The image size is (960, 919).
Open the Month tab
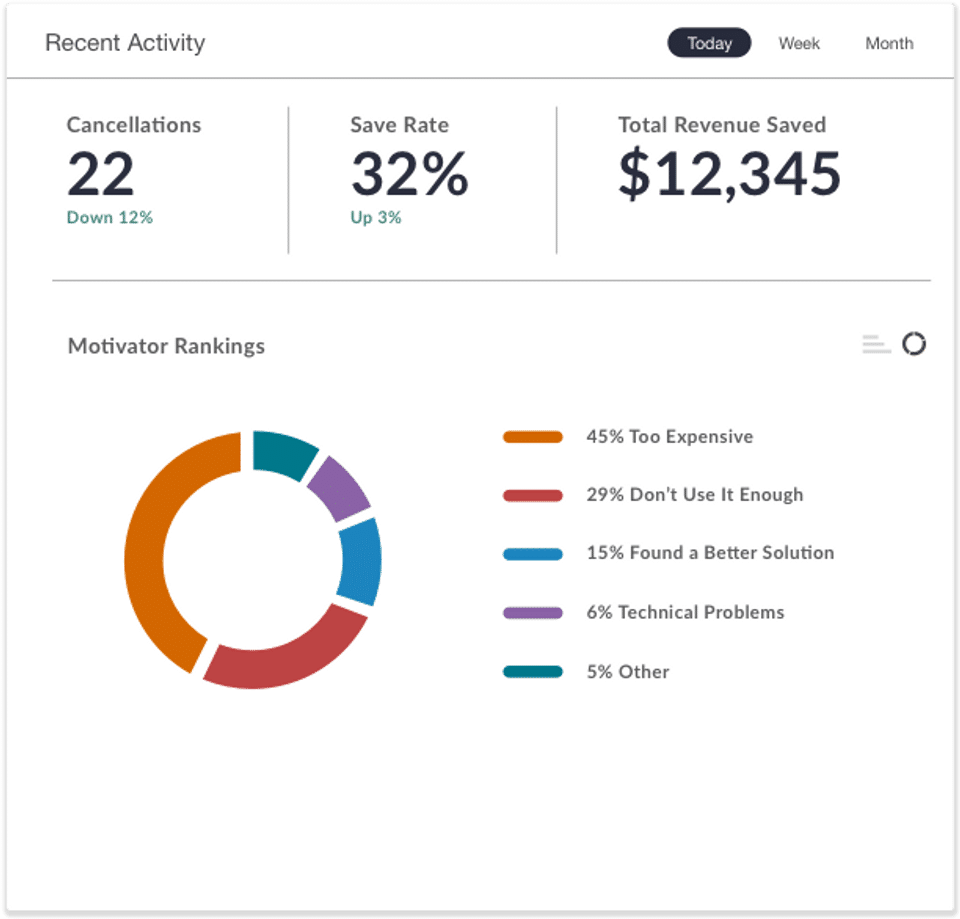coord(889,43)
